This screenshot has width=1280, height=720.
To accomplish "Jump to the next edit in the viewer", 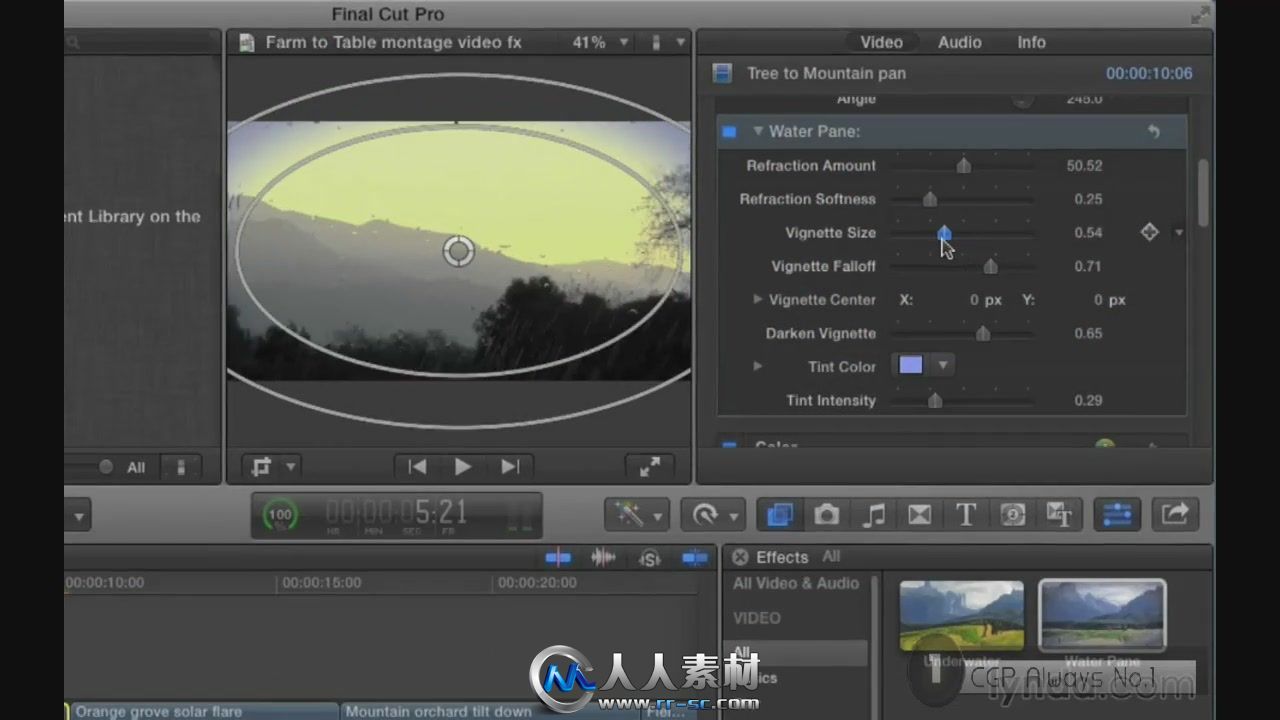I will (x=510, y=467).
